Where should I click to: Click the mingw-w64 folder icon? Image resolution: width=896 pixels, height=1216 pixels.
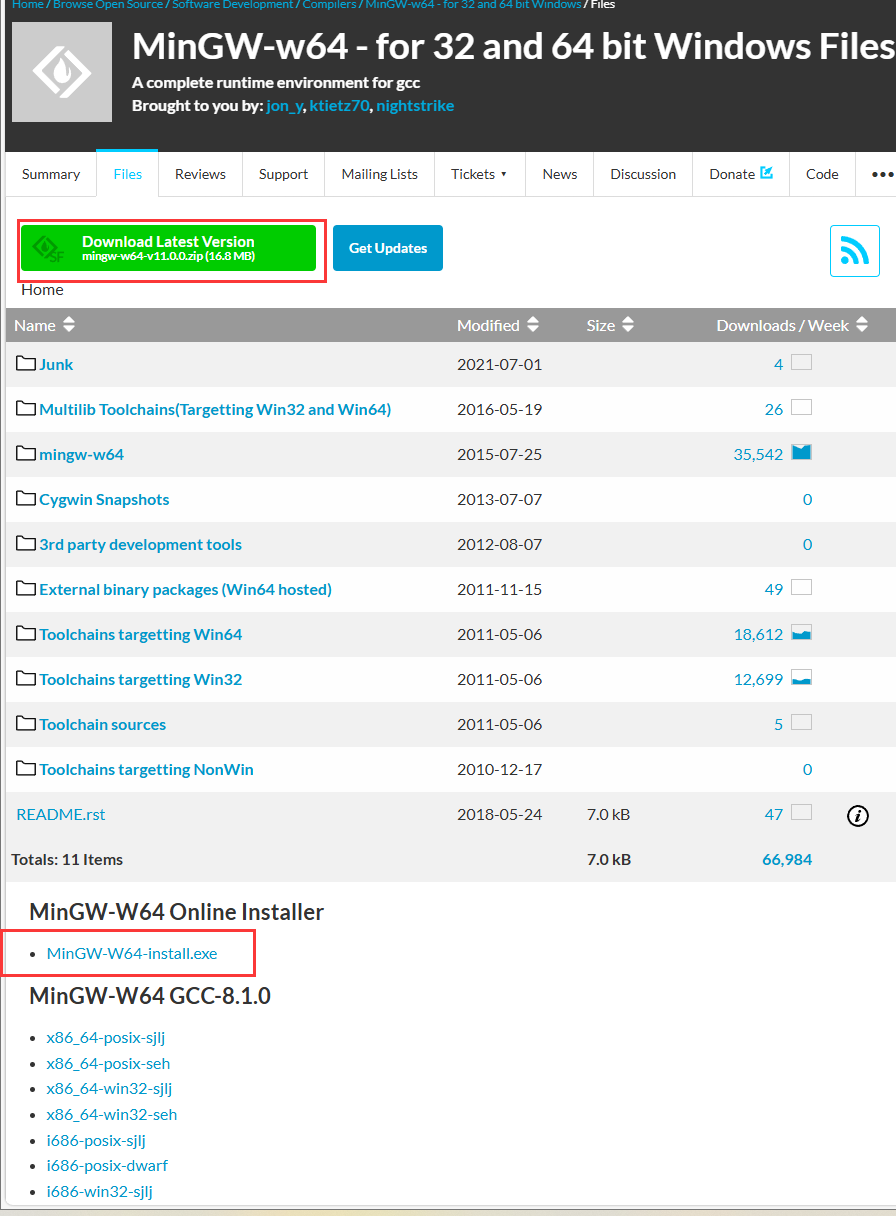click(x=26, y=454)
